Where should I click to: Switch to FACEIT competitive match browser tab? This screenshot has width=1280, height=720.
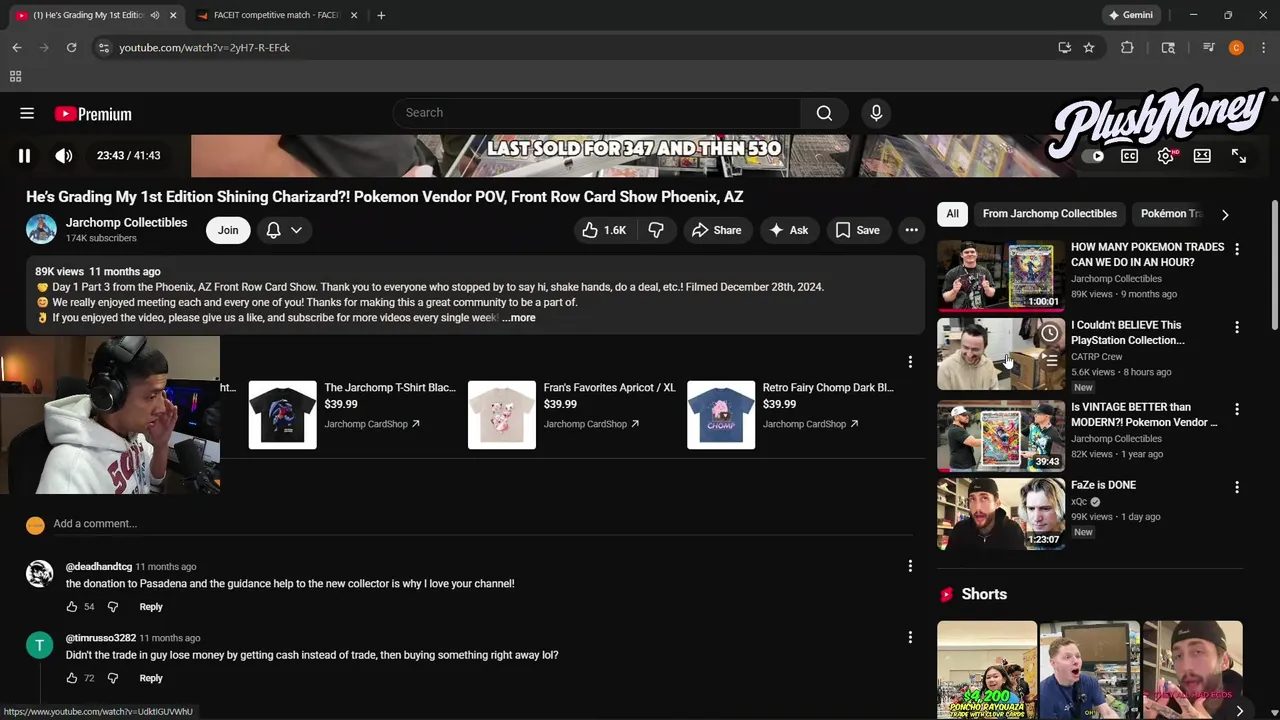[274, 15]
